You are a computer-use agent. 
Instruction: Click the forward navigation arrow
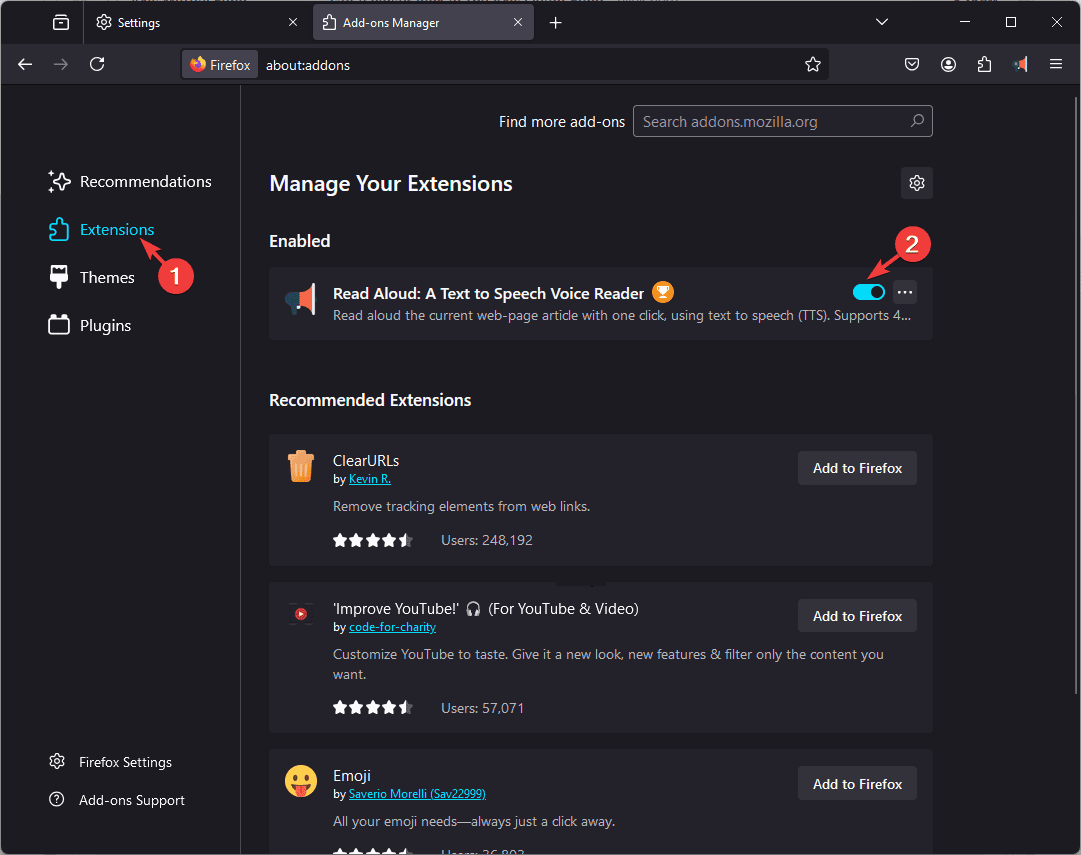click(x=61, y=64)
